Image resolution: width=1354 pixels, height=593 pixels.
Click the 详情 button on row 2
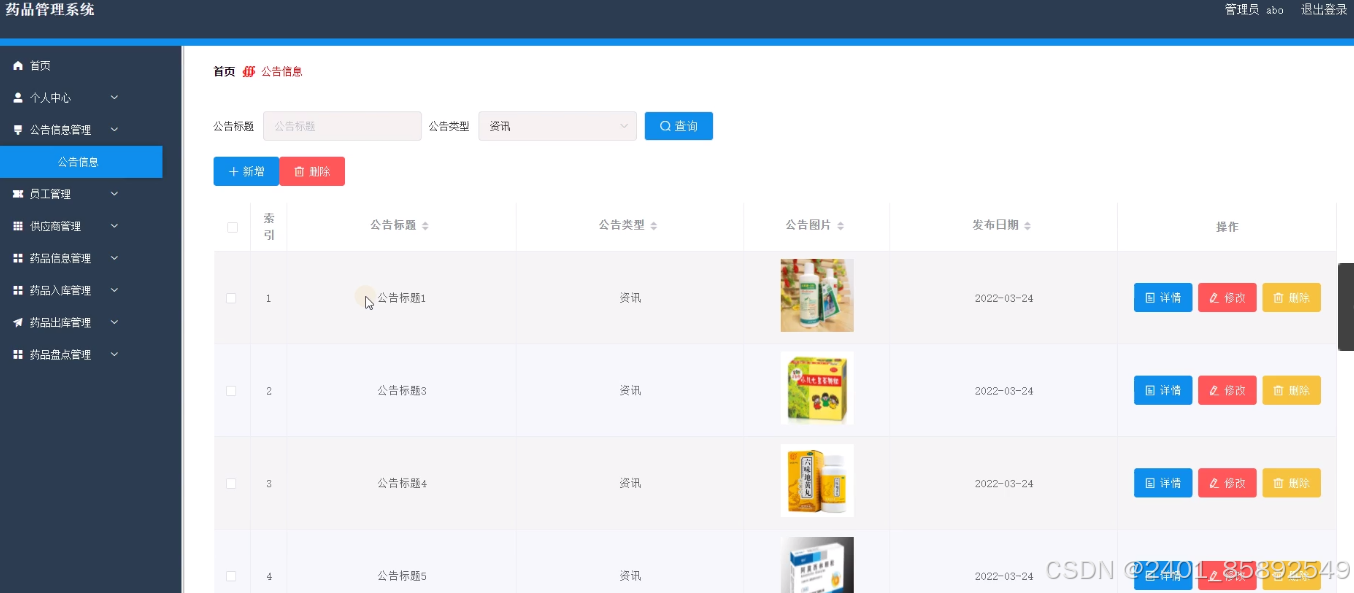click(x=1162, y=390)
